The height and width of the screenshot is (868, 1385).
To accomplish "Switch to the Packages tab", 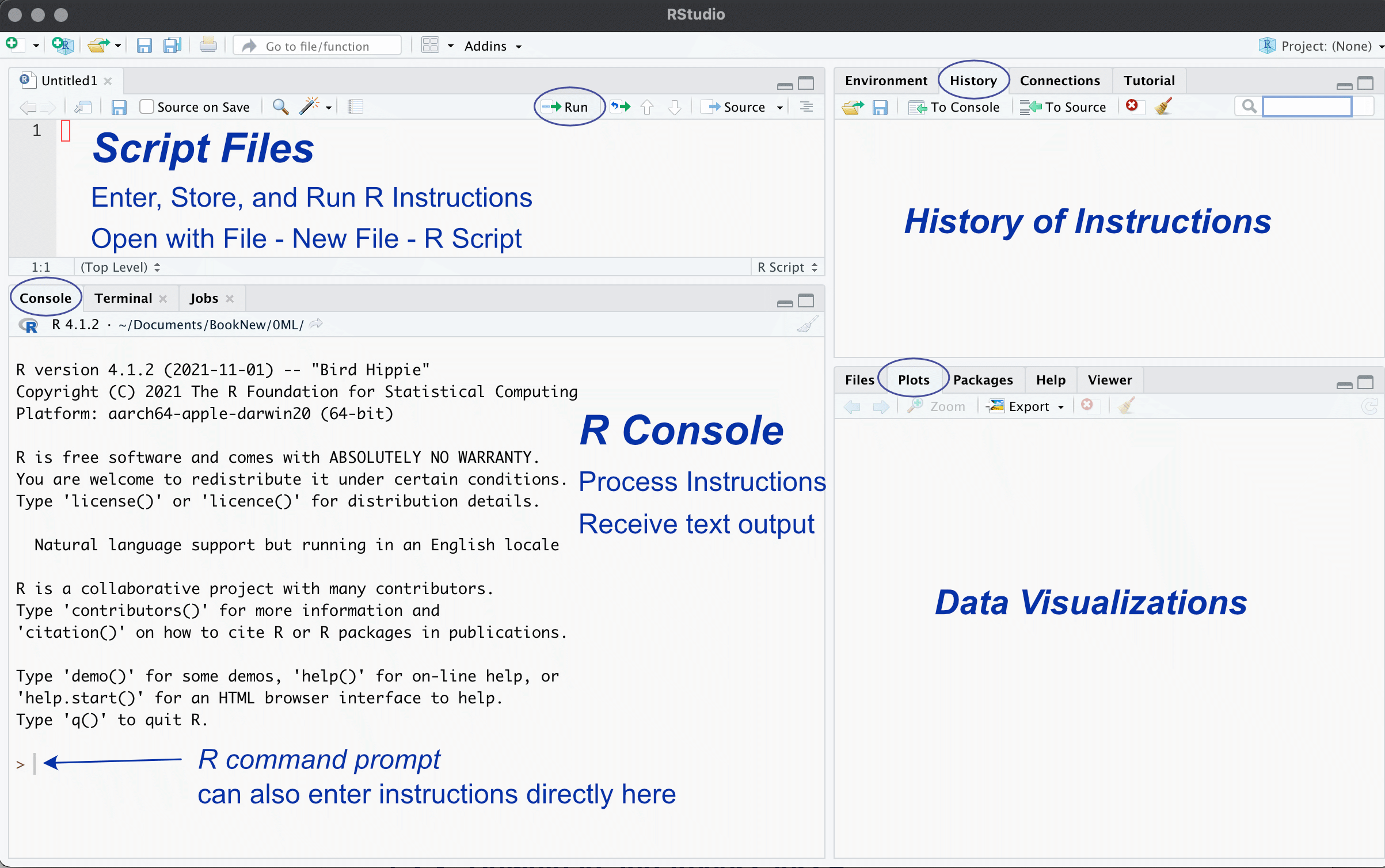I will [983, 380].
